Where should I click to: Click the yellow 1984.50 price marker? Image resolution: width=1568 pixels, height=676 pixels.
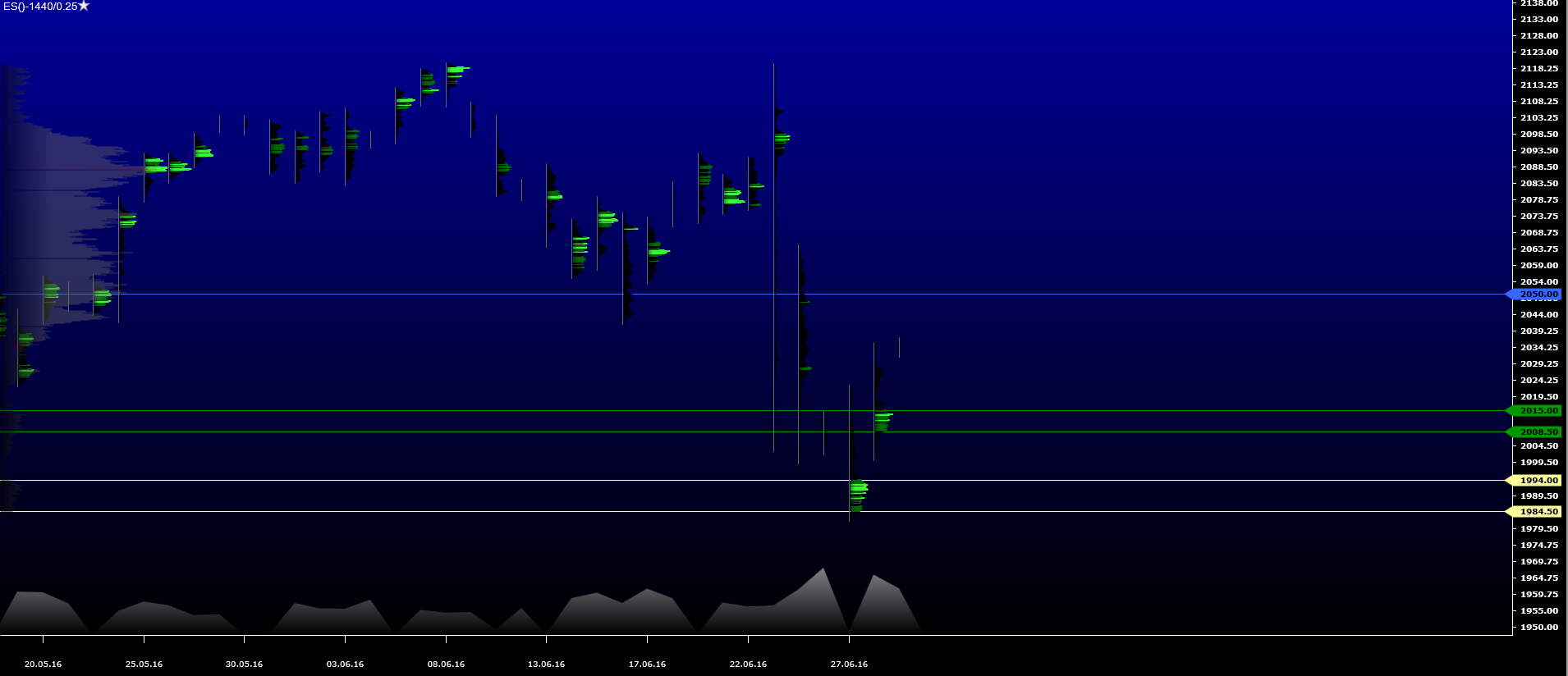[x=1537, y=512]
